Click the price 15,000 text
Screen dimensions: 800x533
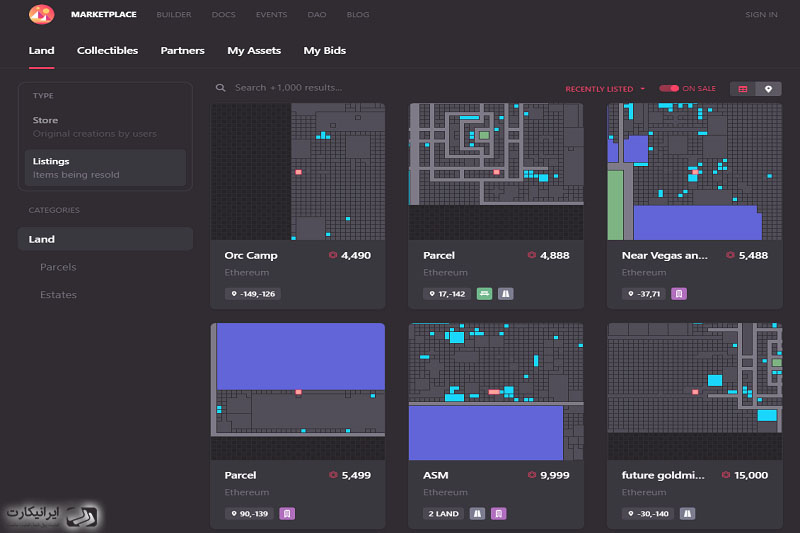pyautogui.click(x=751, y=475)
